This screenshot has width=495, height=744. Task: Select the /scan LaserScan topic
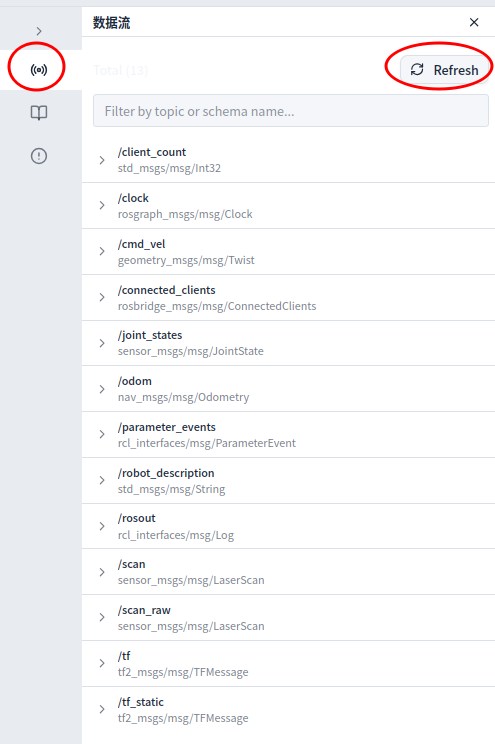coord(289,572)
